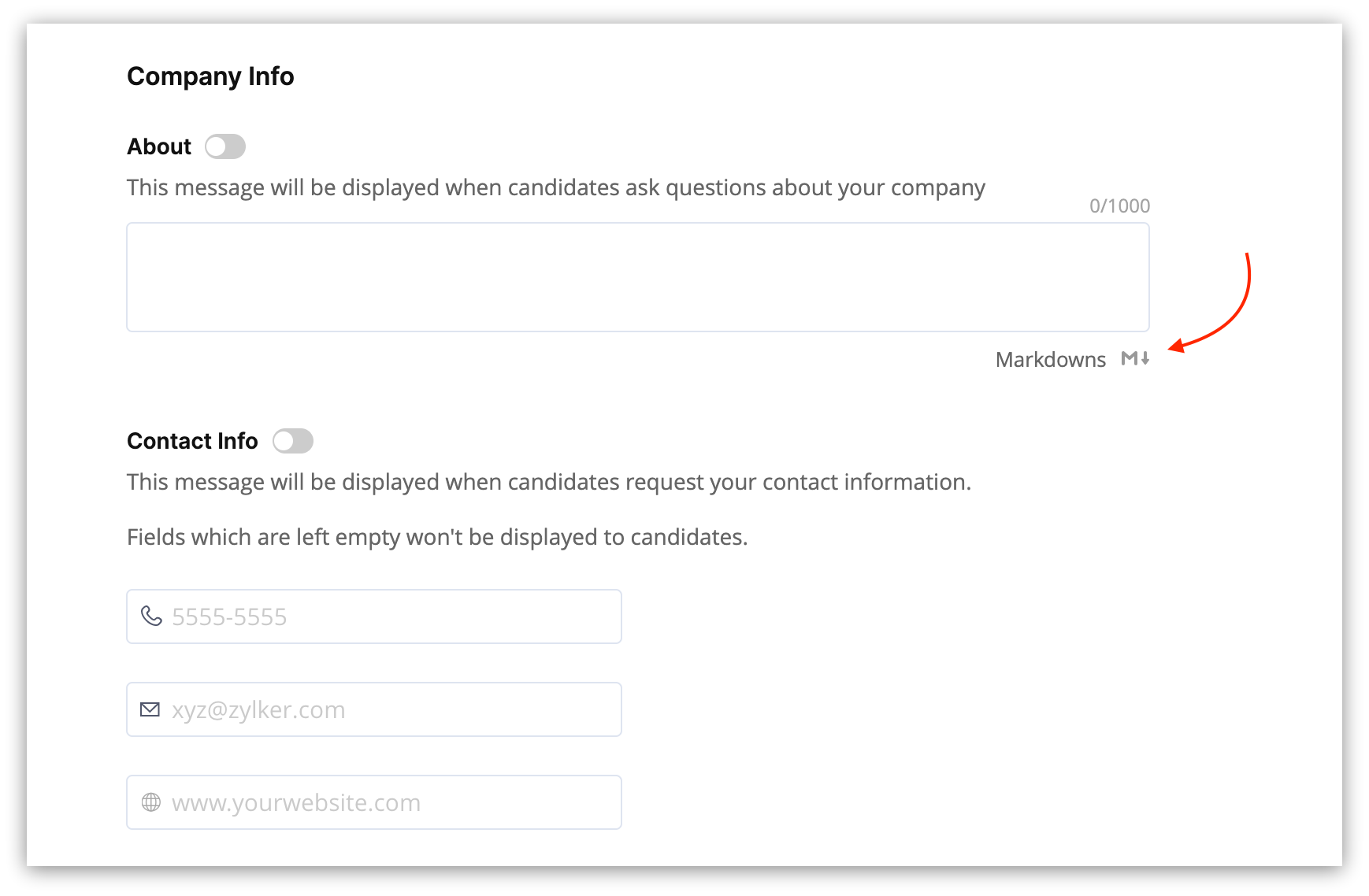Click the Company Info heading

pos(210,76)
